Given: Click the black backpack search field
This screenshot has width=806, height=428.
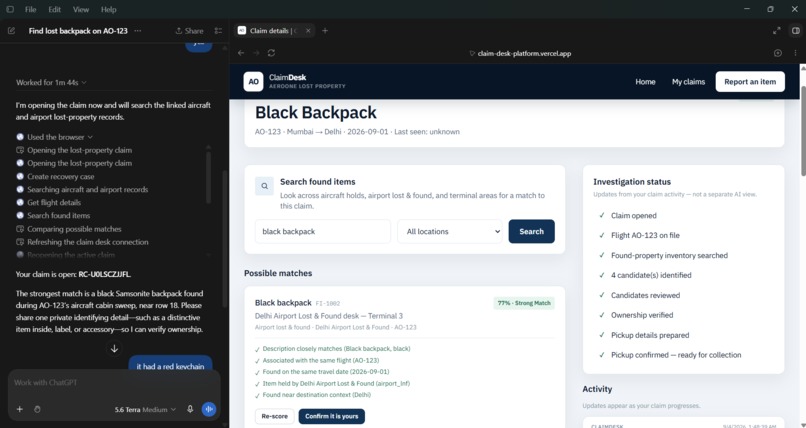Looking at the screenshot, I should tap(323, 232).
